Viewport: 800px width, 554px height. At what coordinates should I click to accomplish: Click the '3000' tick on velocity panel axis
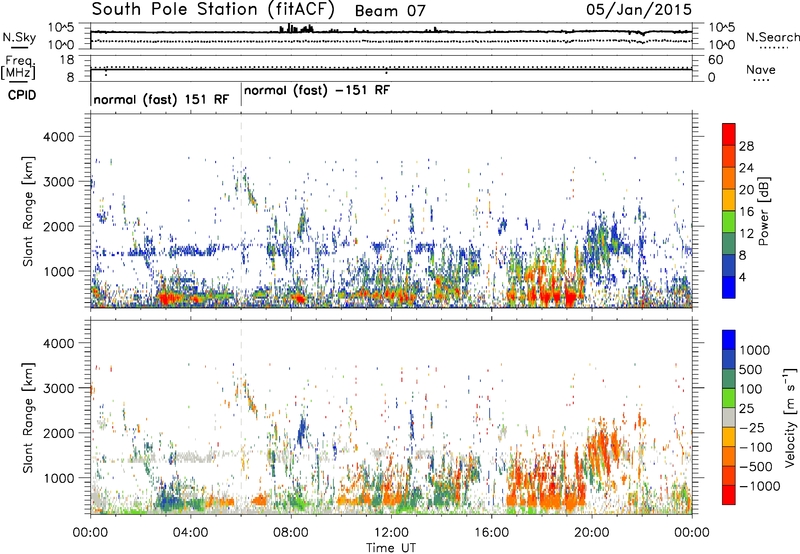(59, 388)
